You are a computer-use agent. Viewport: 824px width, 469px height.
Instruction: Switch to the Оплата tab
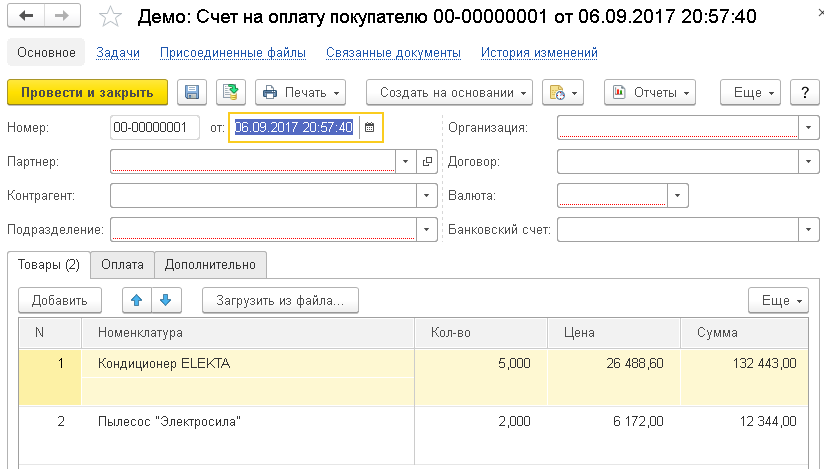(x=122, y=265)
